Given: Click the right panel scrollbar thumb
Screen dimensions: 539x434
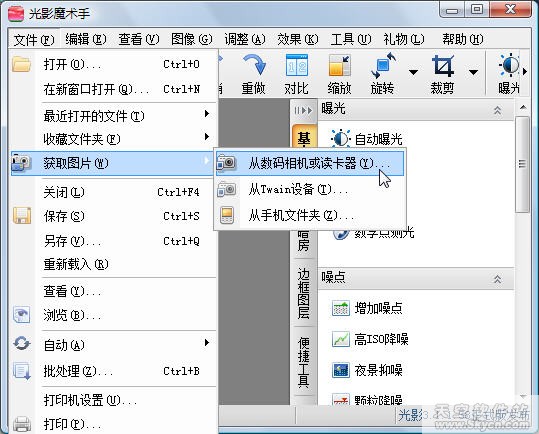Looking at the screenshot, I should click(x=522, y=164).
